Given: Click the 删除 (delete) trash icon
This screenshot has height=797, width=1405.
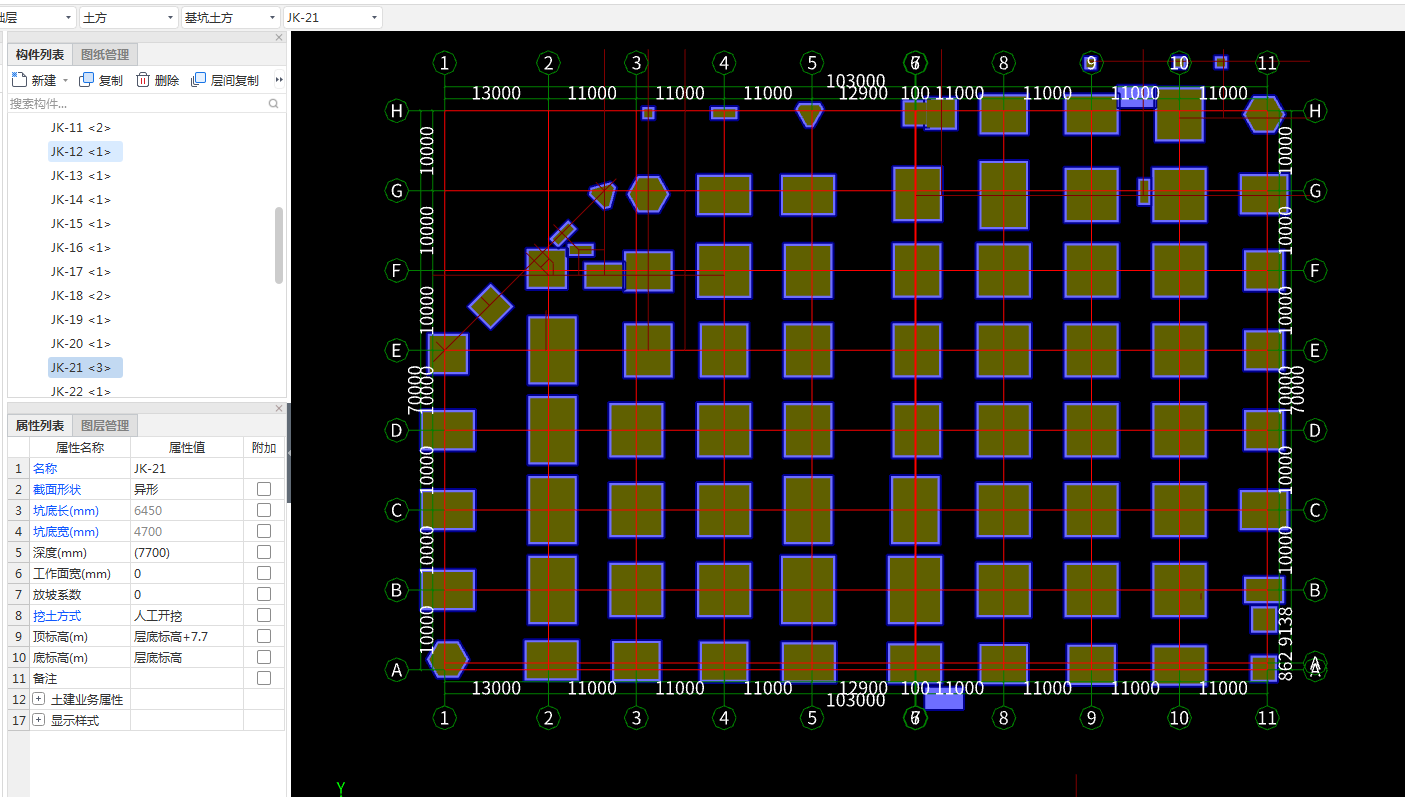Looking at the screenshot, I should click(143, 80).
